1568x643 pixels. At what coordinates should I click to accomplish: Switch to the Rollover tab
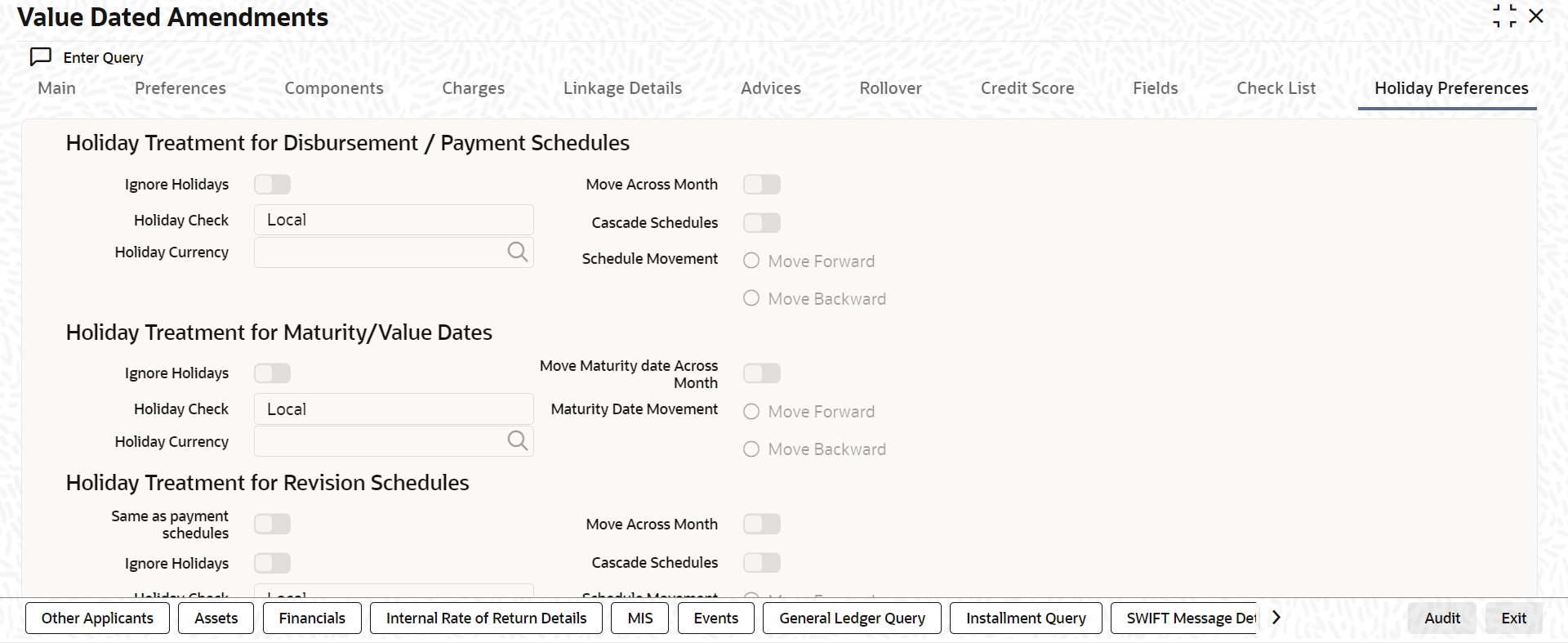click(x=891, y=88)
